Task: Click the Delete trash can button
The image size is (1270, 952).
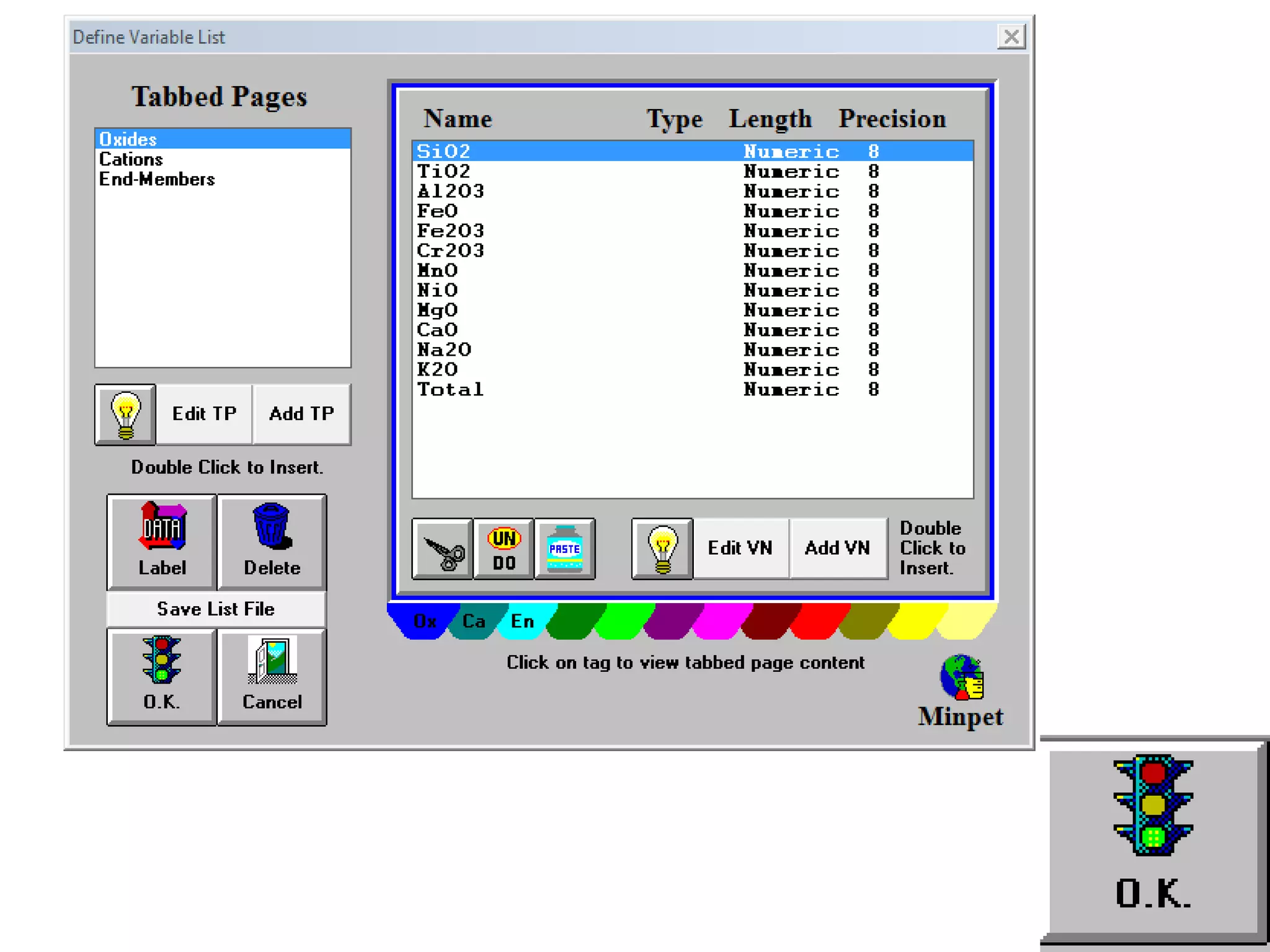Action: [272, 541]
